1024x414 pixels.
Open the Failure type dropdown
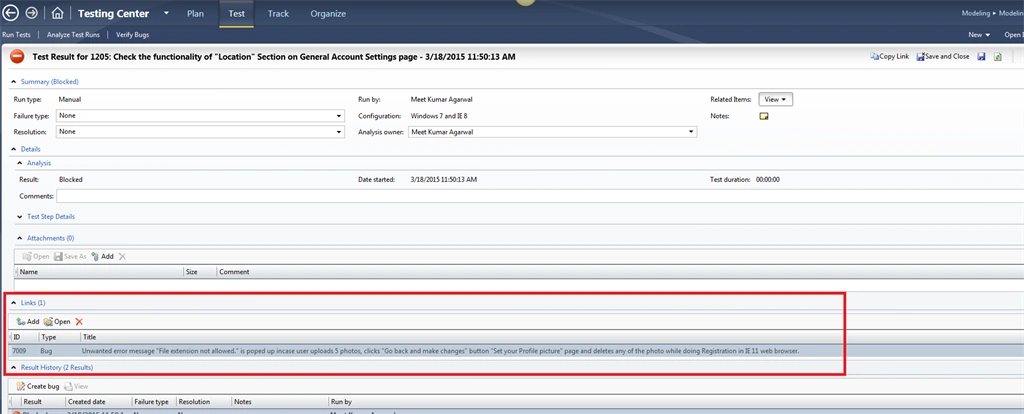pos(200,116)
